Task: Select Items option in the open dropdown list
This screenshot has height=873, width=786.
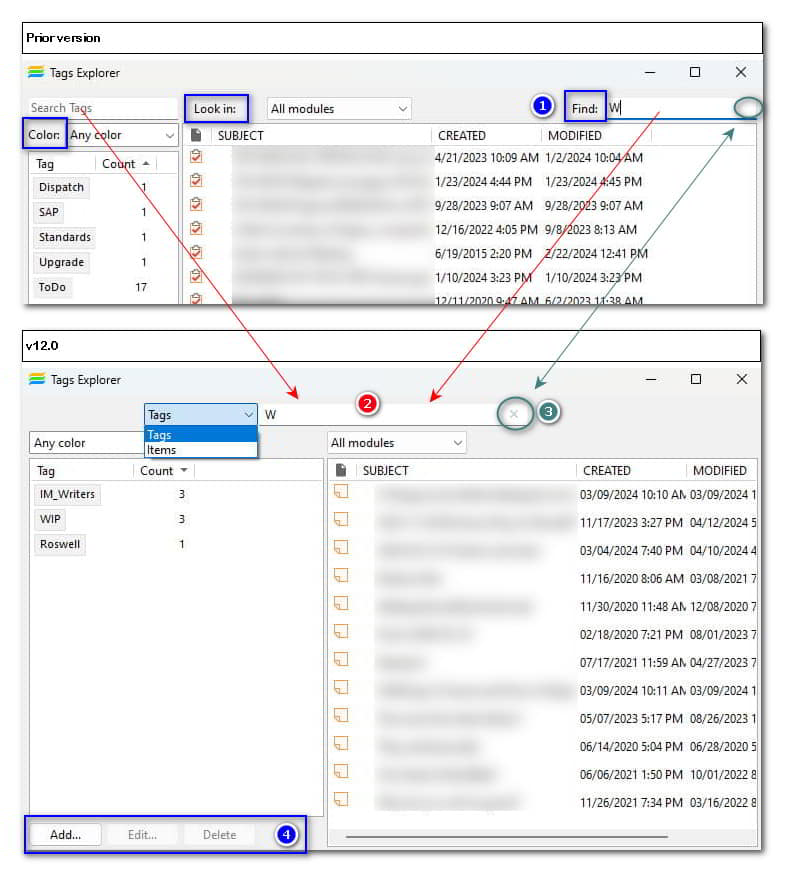Action: [x=200, y=450]
